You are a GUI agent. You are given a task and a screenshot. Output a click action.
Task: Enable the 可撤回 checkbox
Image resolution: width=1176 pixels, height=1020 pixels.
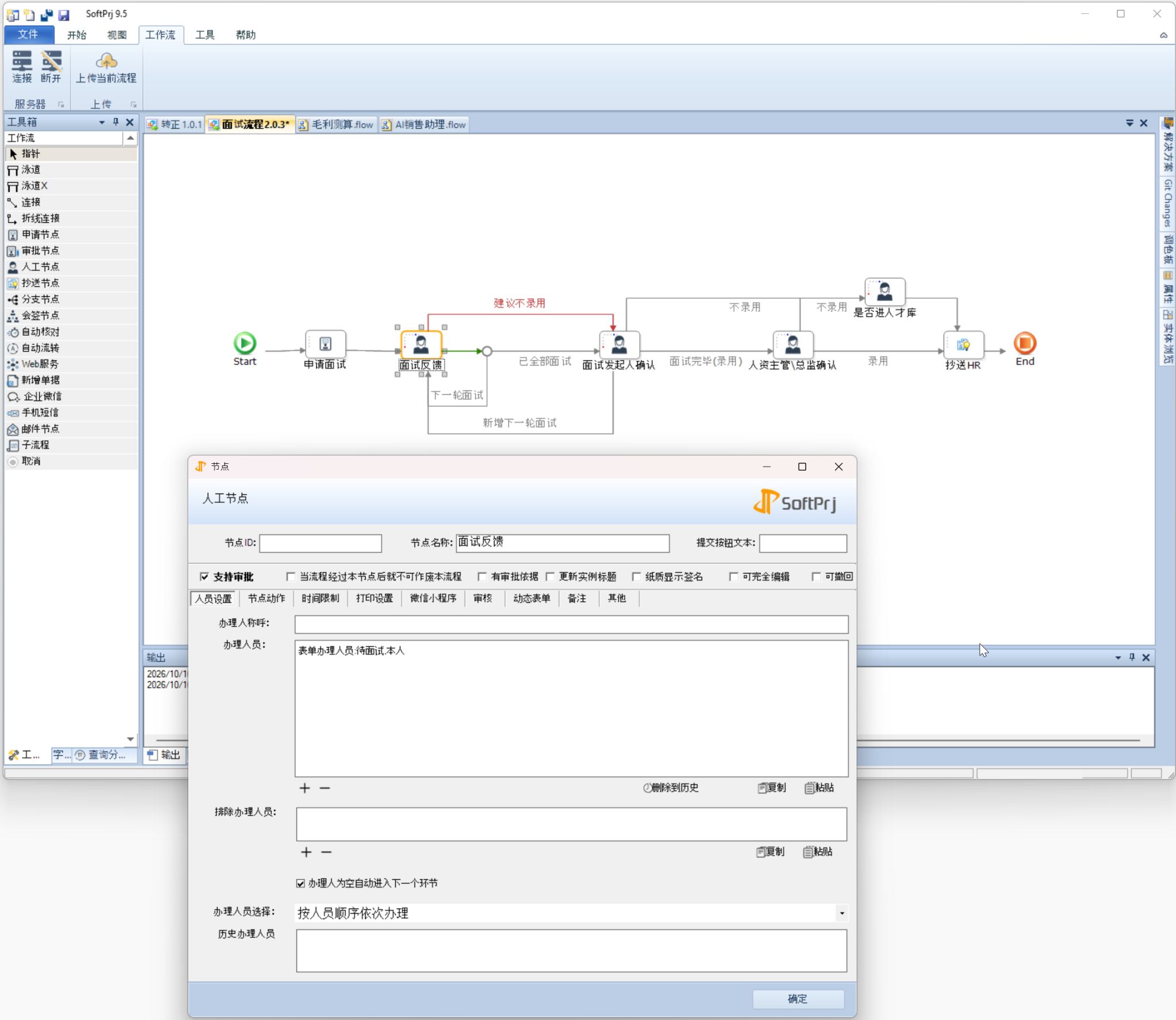[x=817, y=576]
